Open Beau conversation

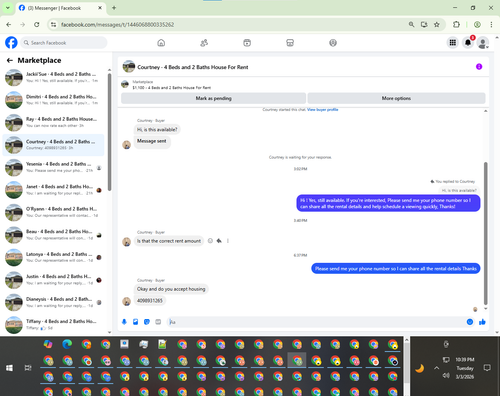pos(53,235)
